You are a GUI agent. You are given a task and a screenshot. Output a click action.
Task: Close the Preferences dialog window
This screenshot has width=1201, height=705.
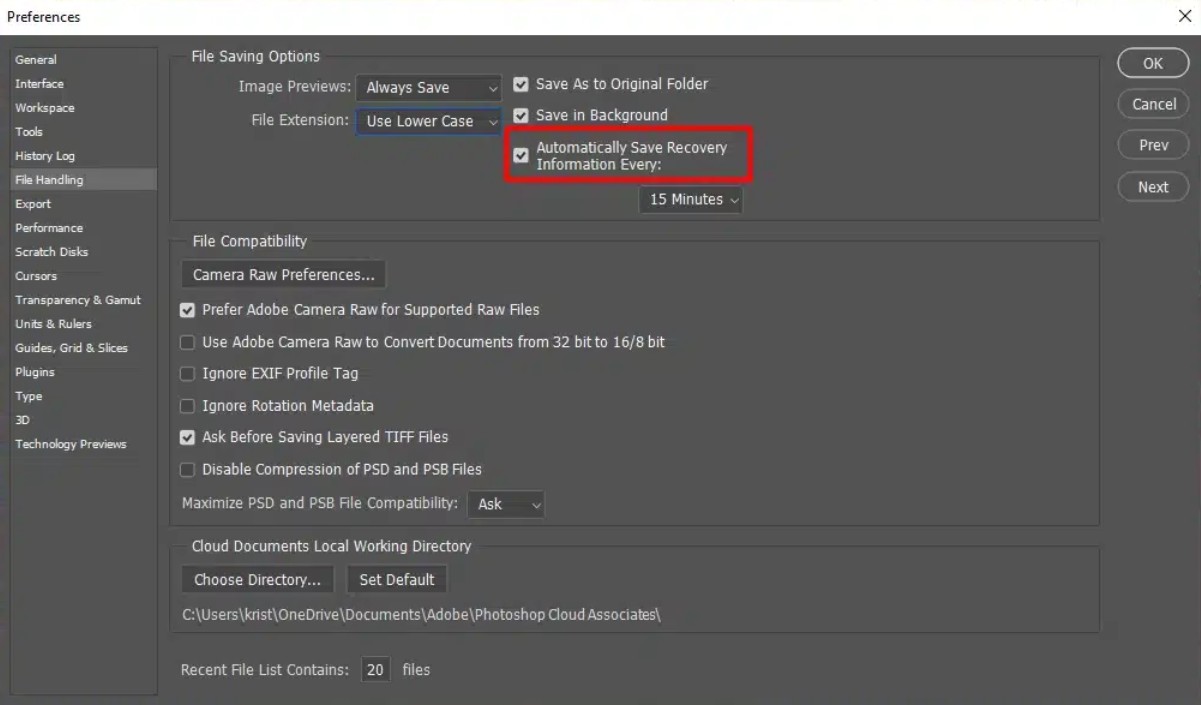[1185, 16]
